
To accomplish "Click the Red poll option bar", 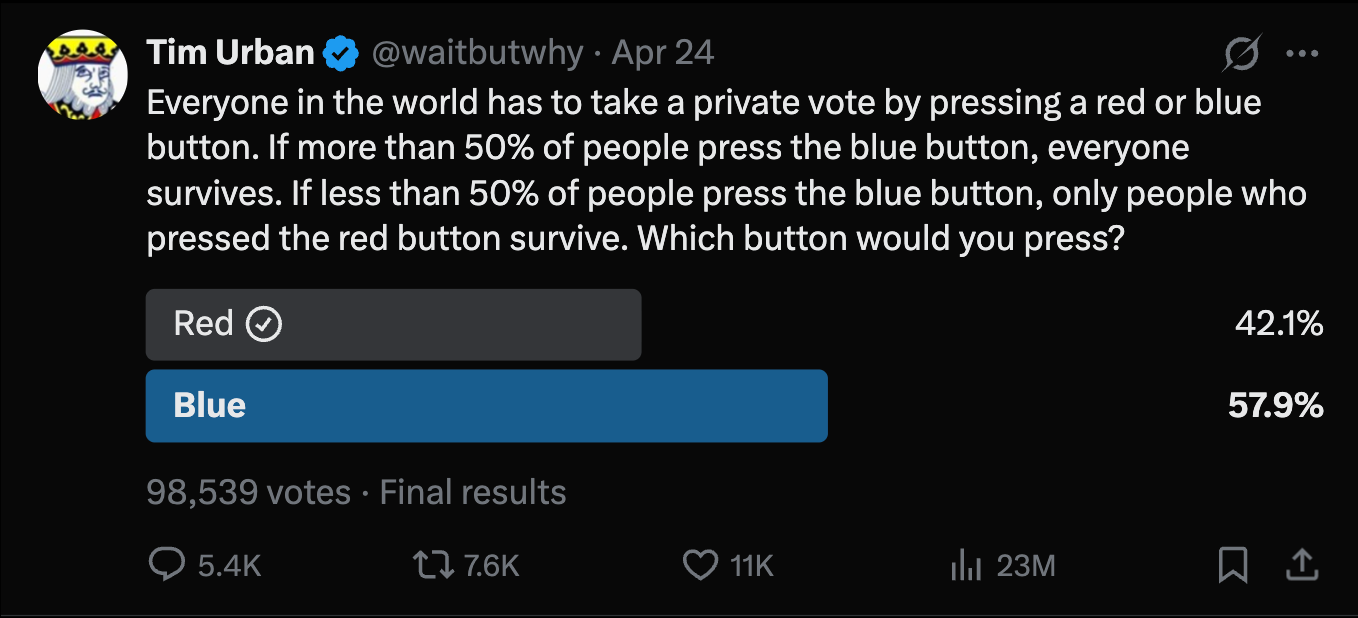I will (393, 325).
